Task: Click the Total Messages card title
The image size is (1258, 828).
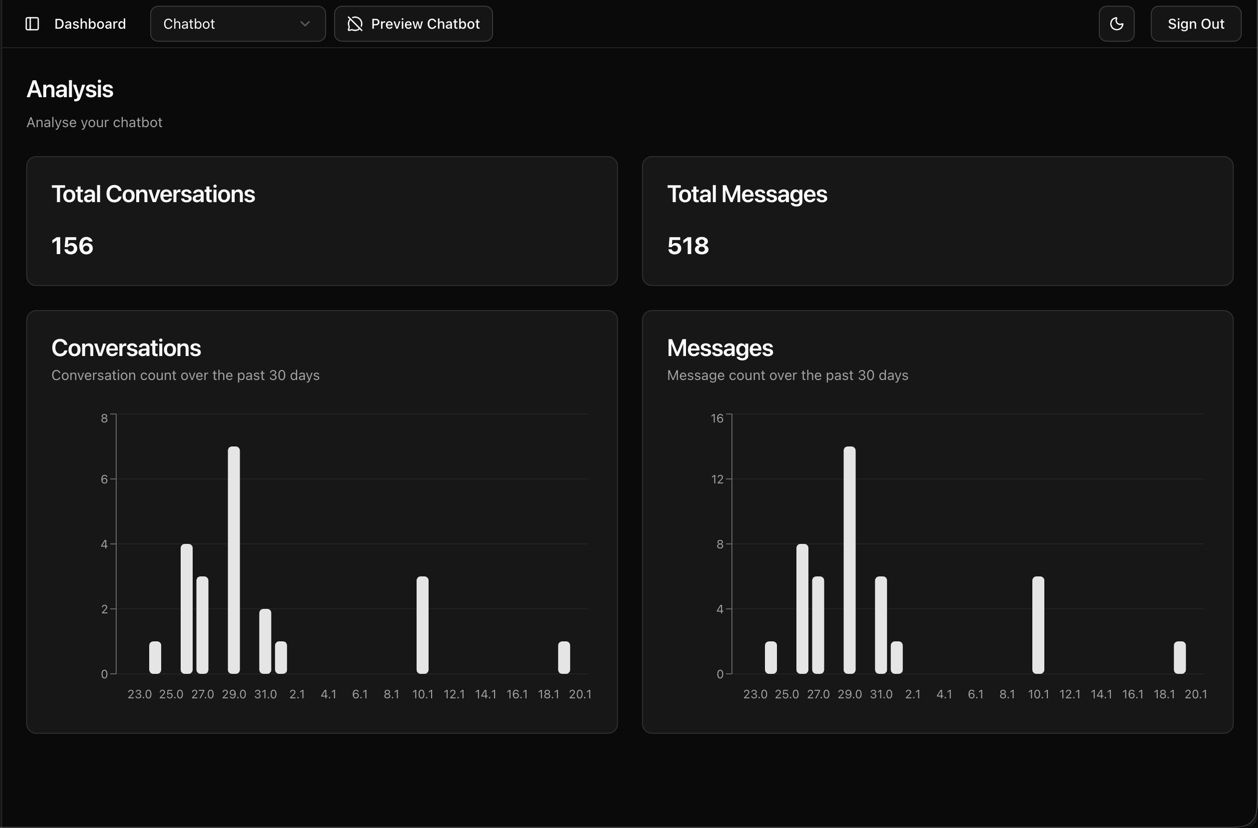Action: (747, 194)
